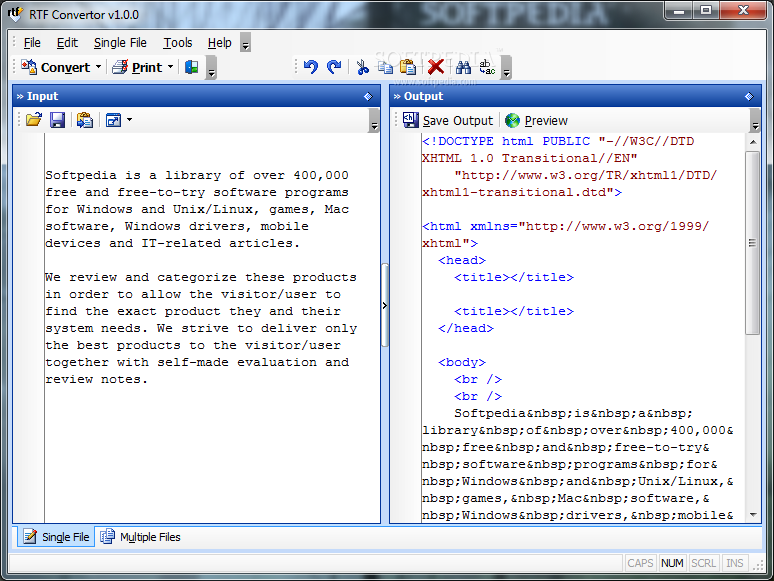Screen dimensions: 774x581
Task: Open edit toolbar overflow options arrow
Action: pyautogui.click(x=506, y=67)
